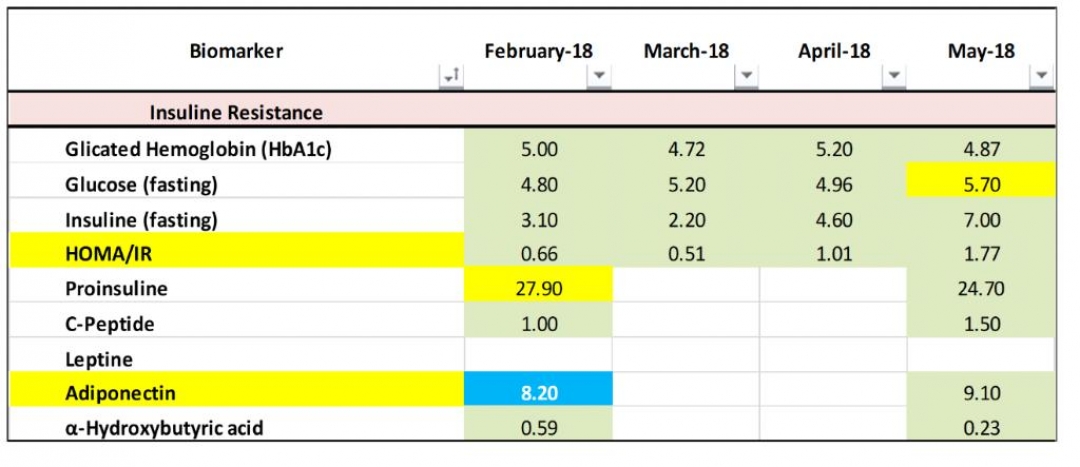
Task: Select April-18 HOMA/IR value 1.01
Action: click(x=833, y=254)
